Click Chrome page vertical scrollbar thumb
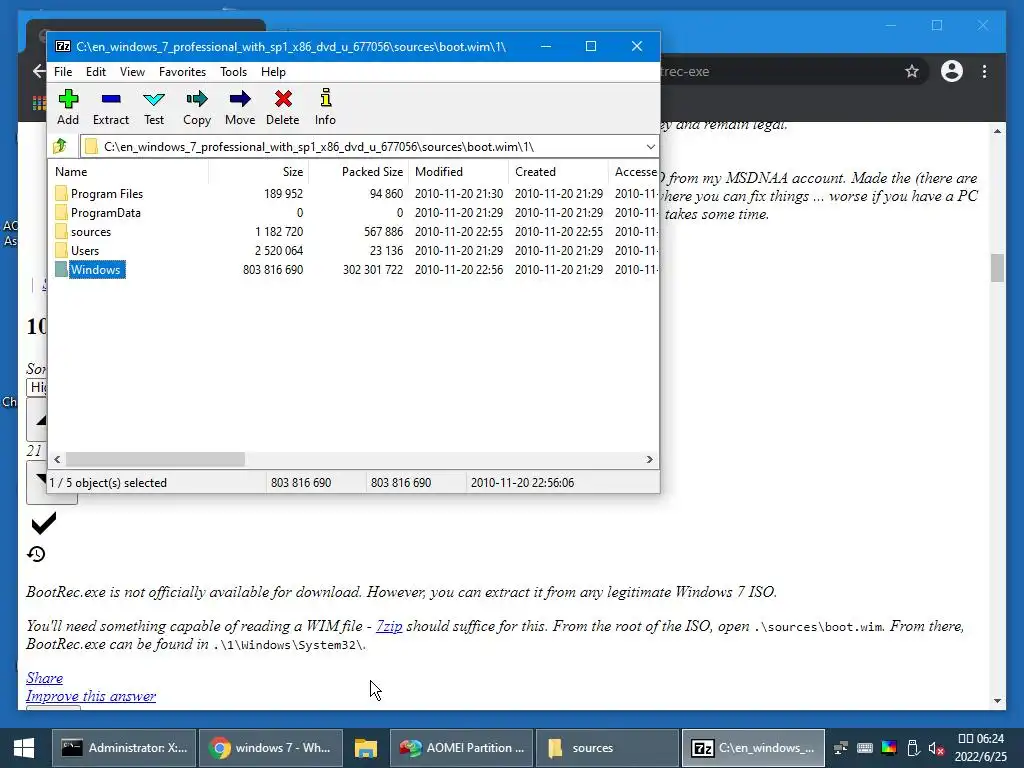 [997, 268]
